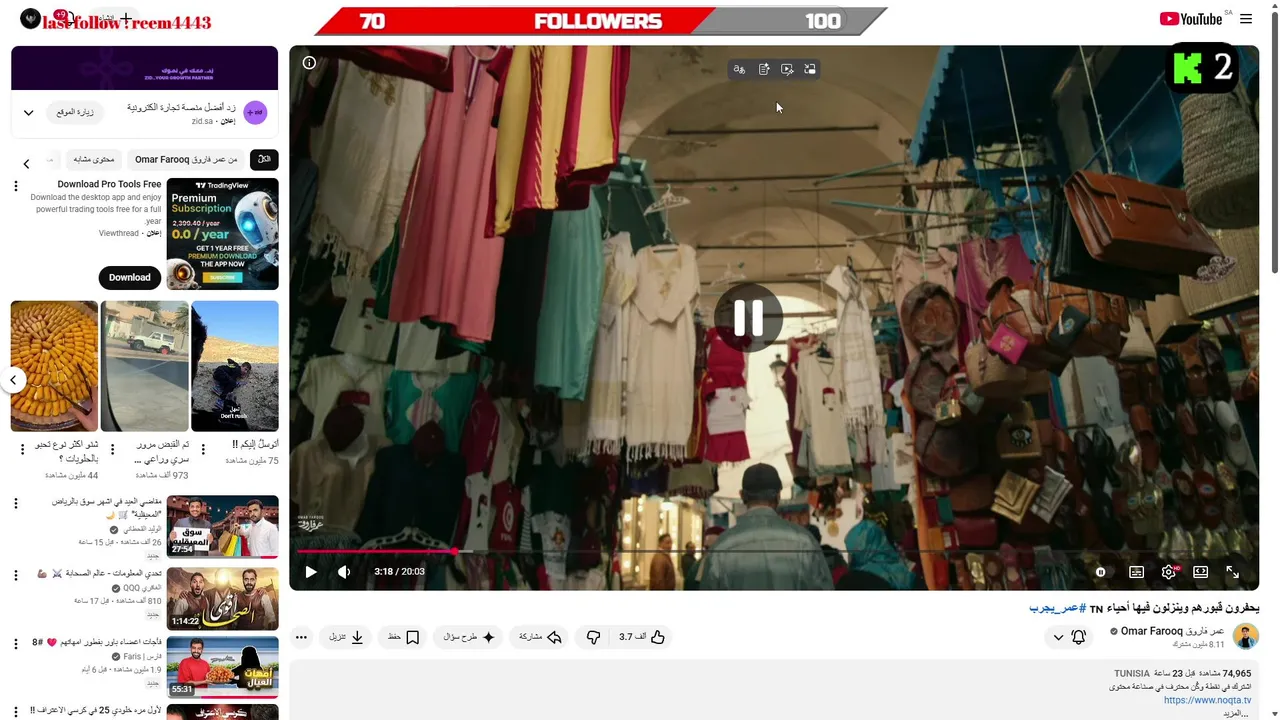Click the large pause overlay on video
Screen dimensions: 1280x720
748,318
